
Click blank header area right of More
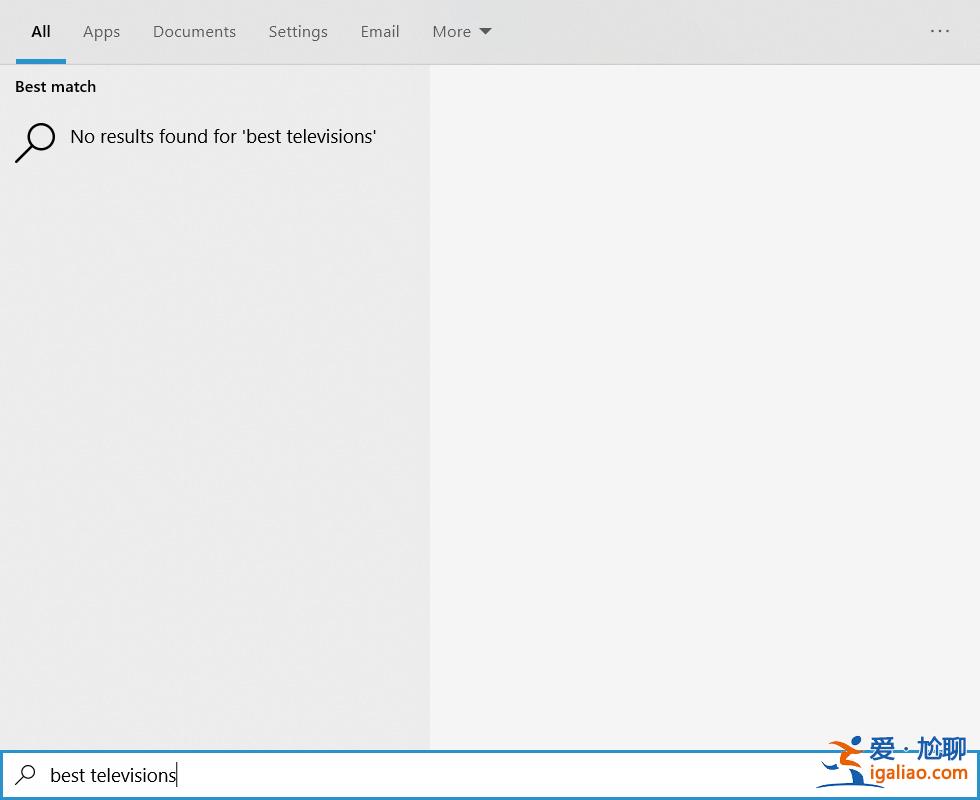click(700, 32)
